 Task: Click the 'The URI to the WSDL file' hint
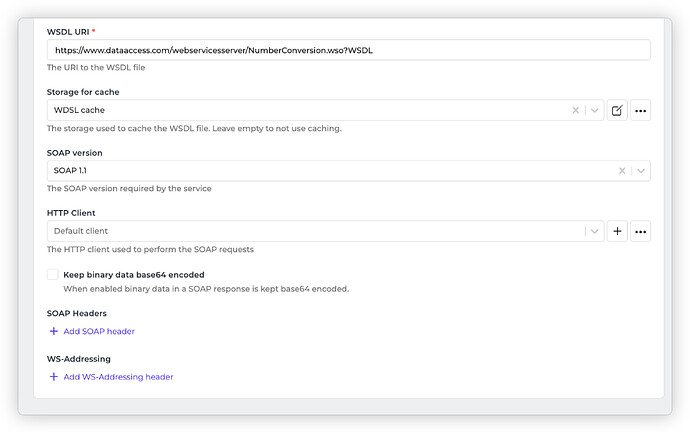[96, 68]
